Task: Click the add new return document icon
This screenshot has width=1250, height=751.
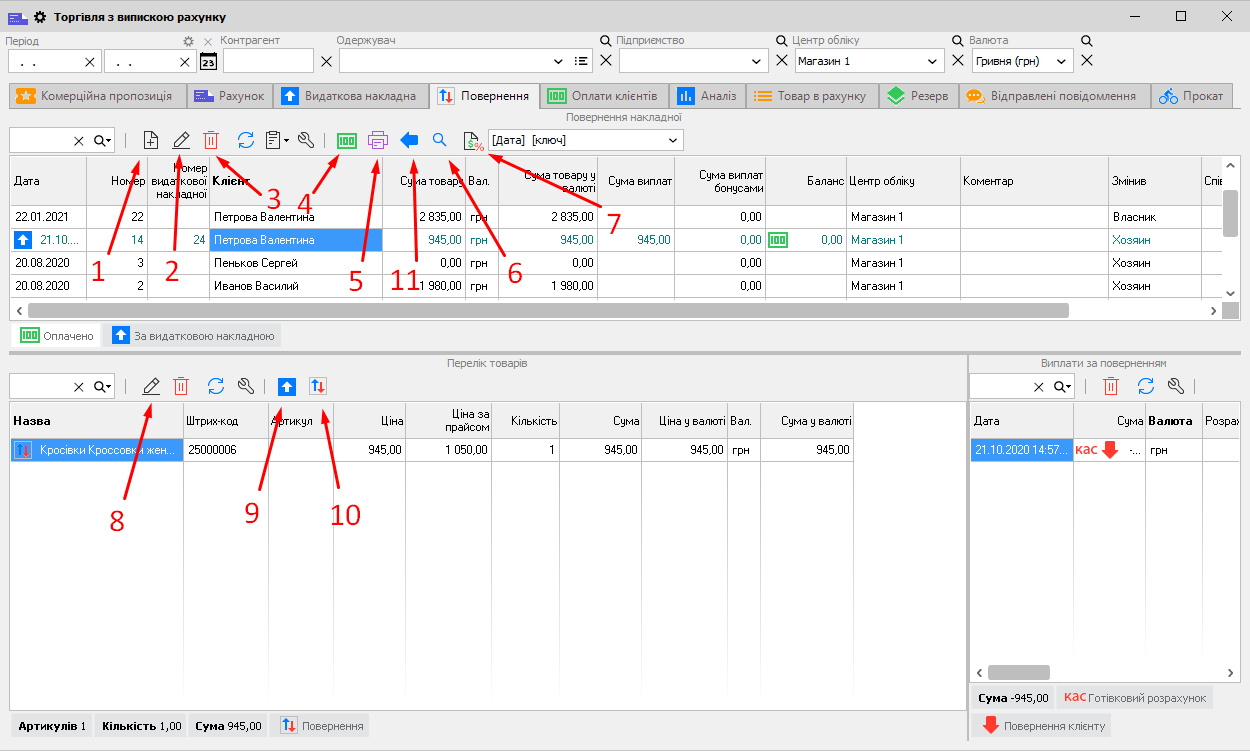Action: click(151, 140)
